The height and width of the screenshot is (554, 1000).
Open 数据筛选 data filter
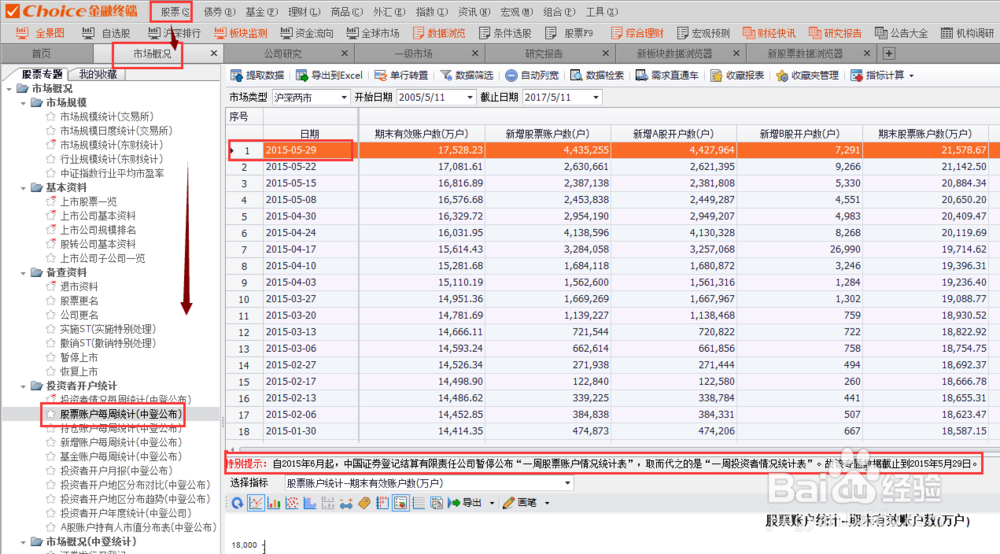point(466,75)
